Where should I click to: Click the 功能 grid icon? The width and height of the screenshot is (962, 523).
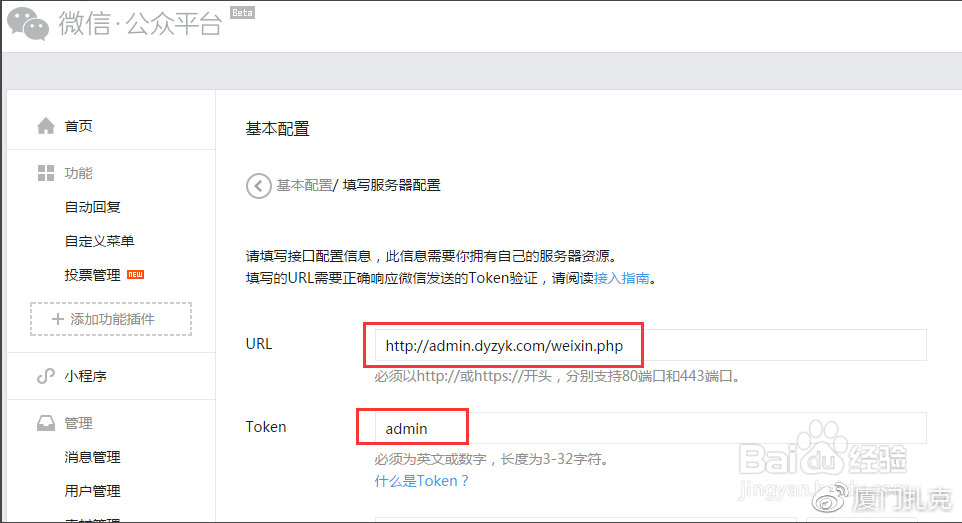pos(46,173)
